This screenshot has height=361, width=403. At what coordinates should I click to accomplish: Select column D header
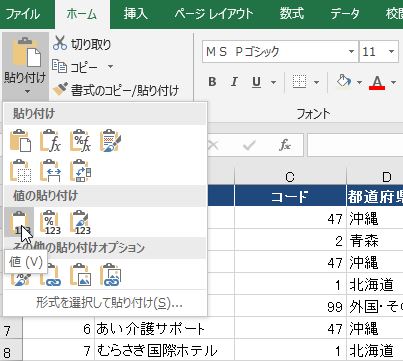coord(375,177)
